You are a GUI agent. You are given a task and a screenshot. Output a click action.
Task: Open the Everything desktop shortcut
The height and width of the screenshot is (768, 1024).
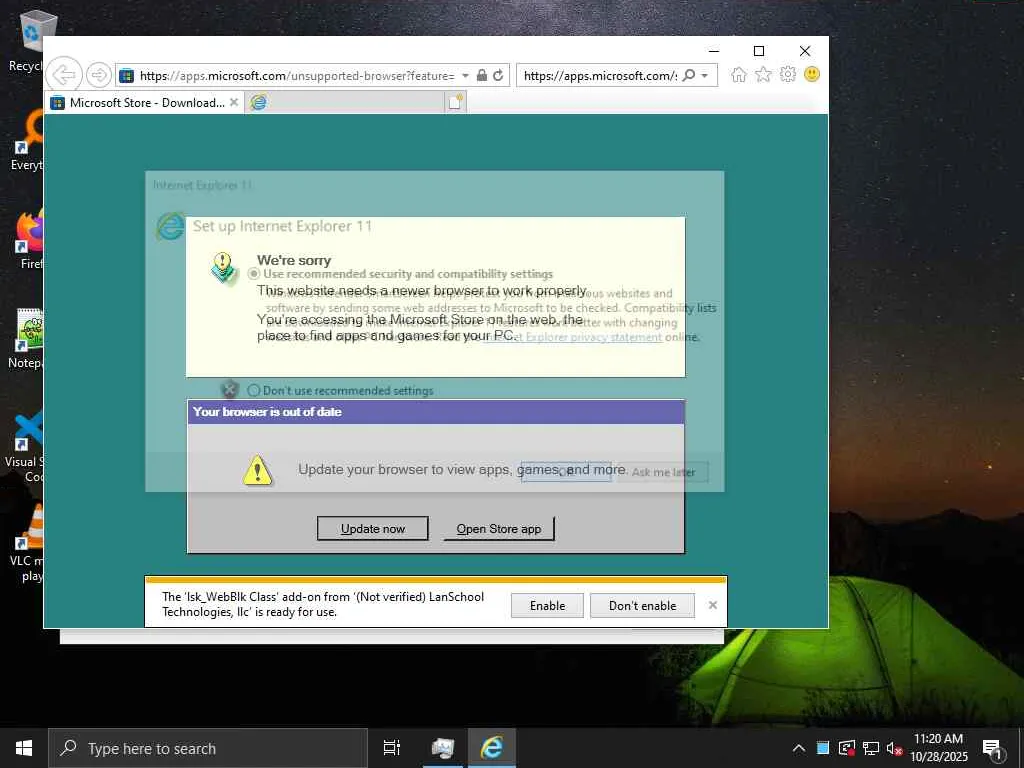click(x=26, y=140)
